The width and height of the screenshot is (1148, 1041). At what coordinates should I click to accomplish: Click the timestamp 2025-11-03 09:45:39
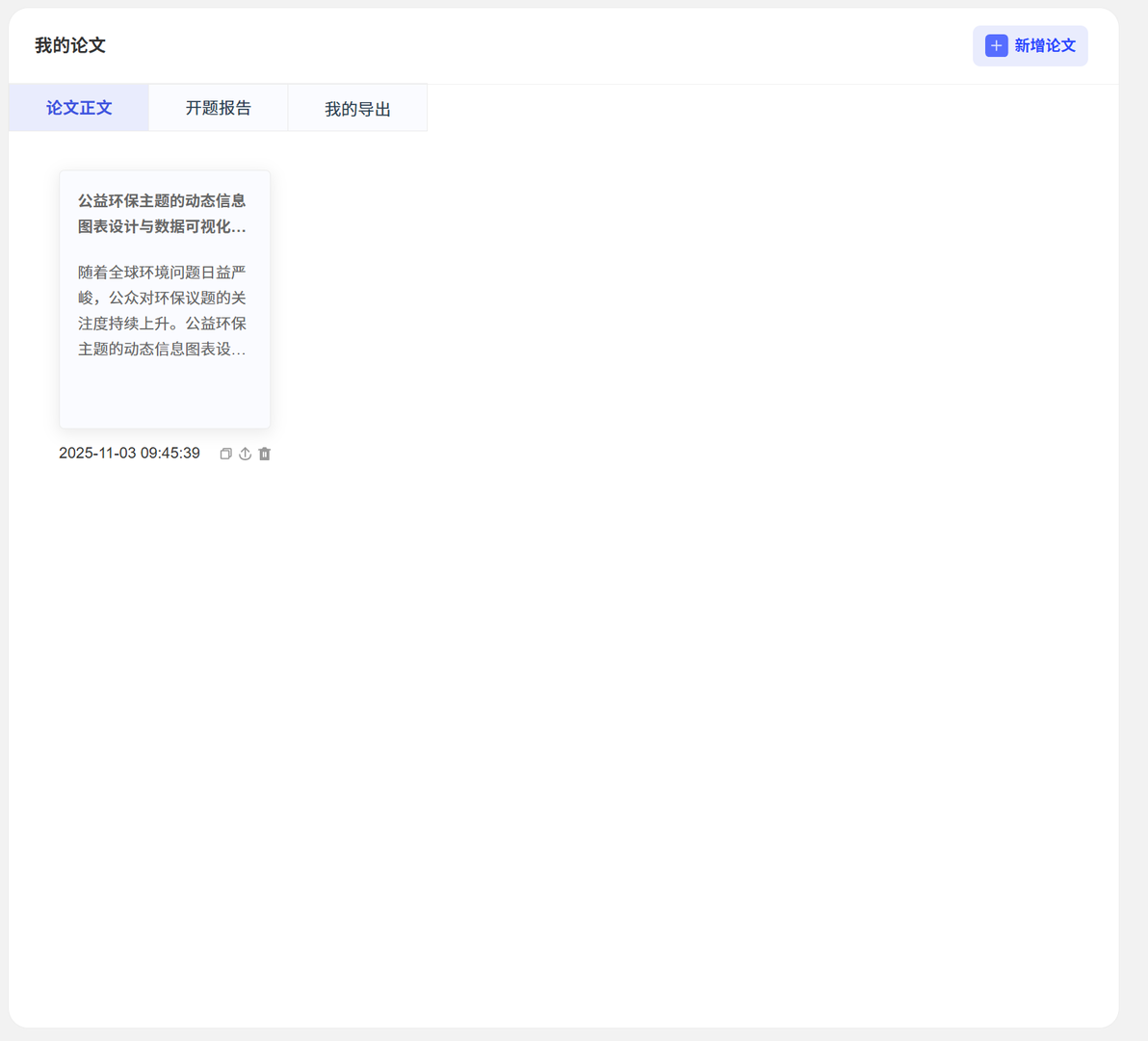pyautogui.click(x=130, y=454)
